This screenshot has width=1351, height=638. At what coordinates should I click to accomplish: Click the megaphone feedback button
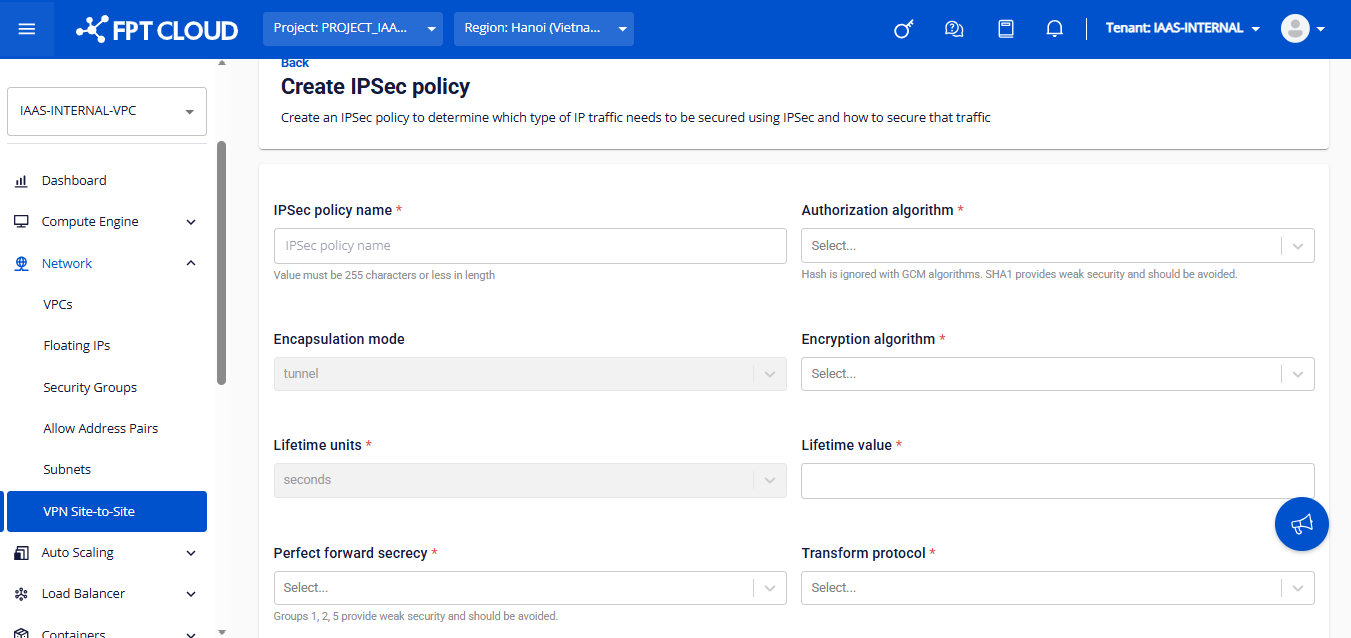pyautogui.click(x=1301, y=523)
